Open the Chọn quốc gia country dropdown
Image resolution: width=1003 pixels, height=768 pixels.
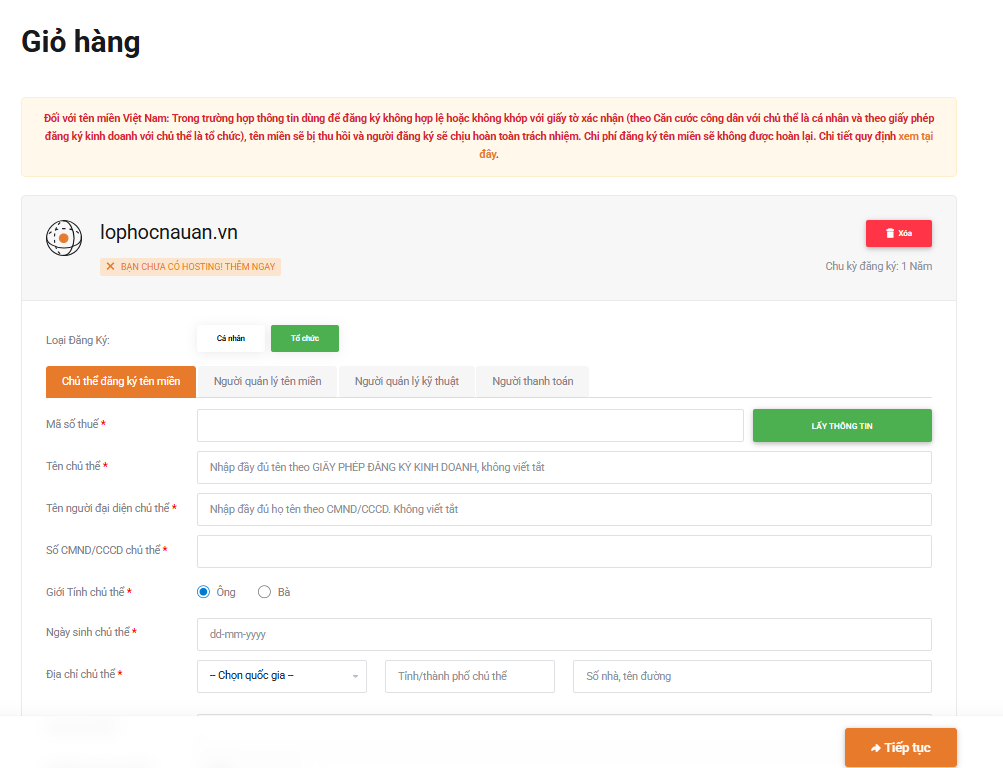pos(282,676)
